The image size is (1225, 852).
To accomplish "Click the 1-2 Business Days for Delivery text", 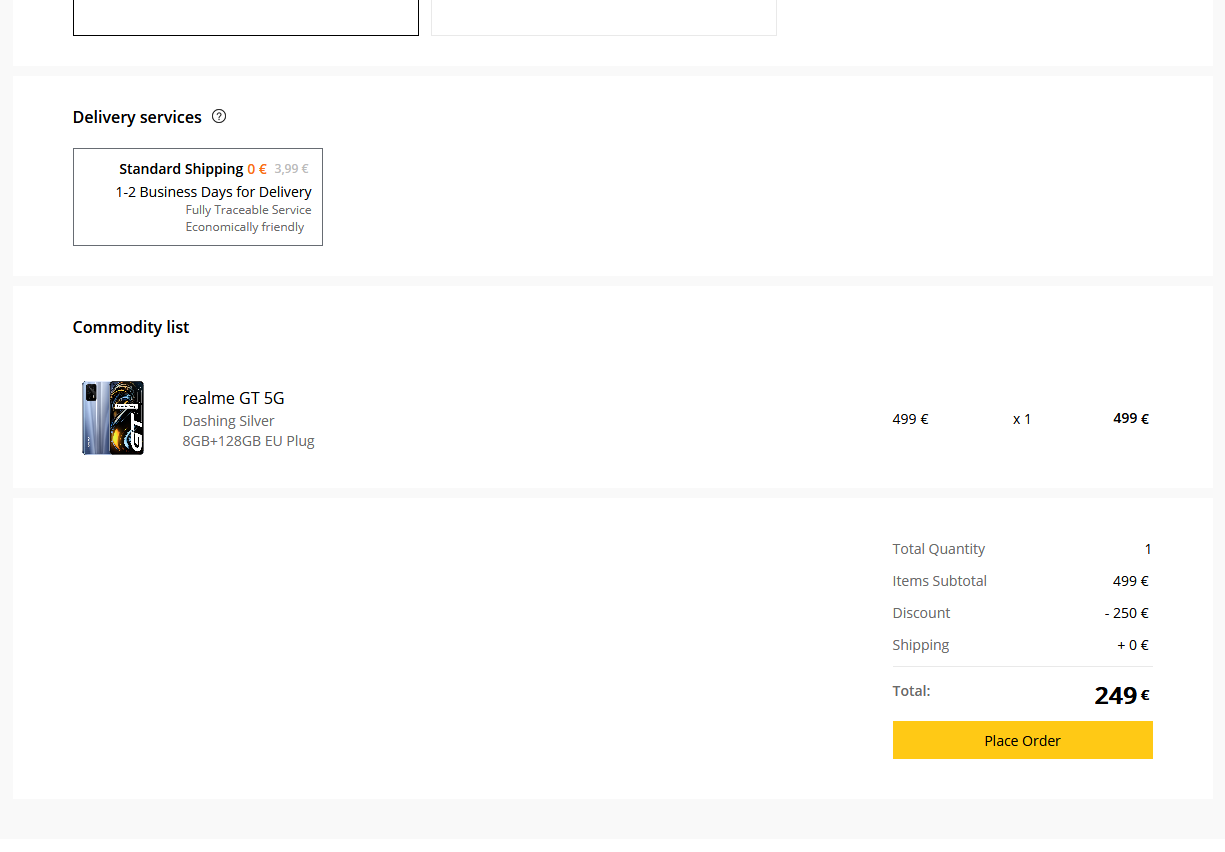I will (x=214, y=192).
